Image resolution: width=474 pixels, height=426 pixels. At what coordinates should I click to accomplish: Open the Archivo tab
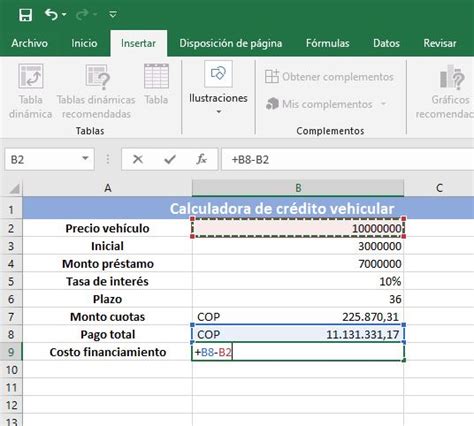pos(29,43)
